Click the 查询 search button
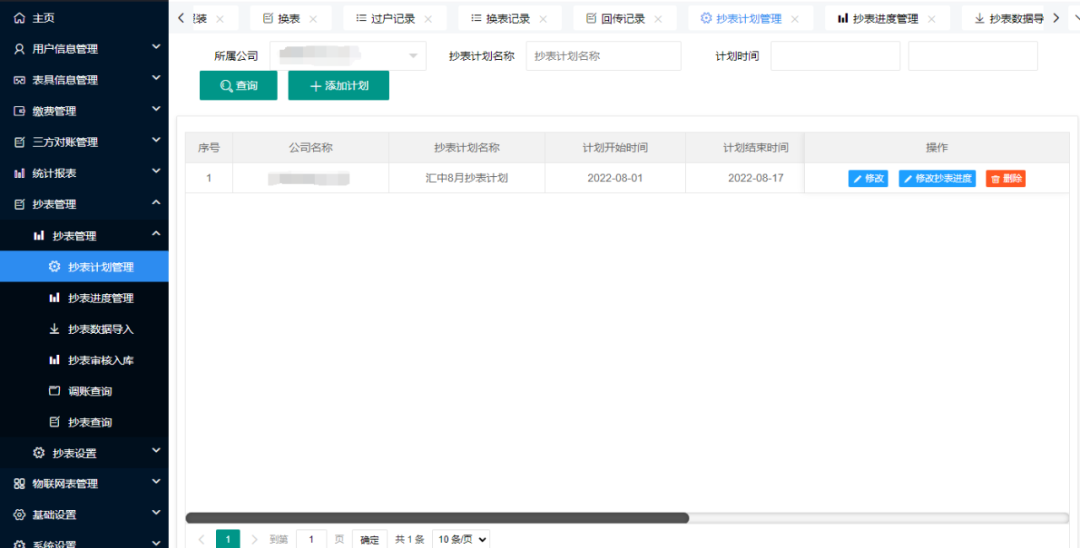This screenshot has height=548, width=1080. [238, 86]
